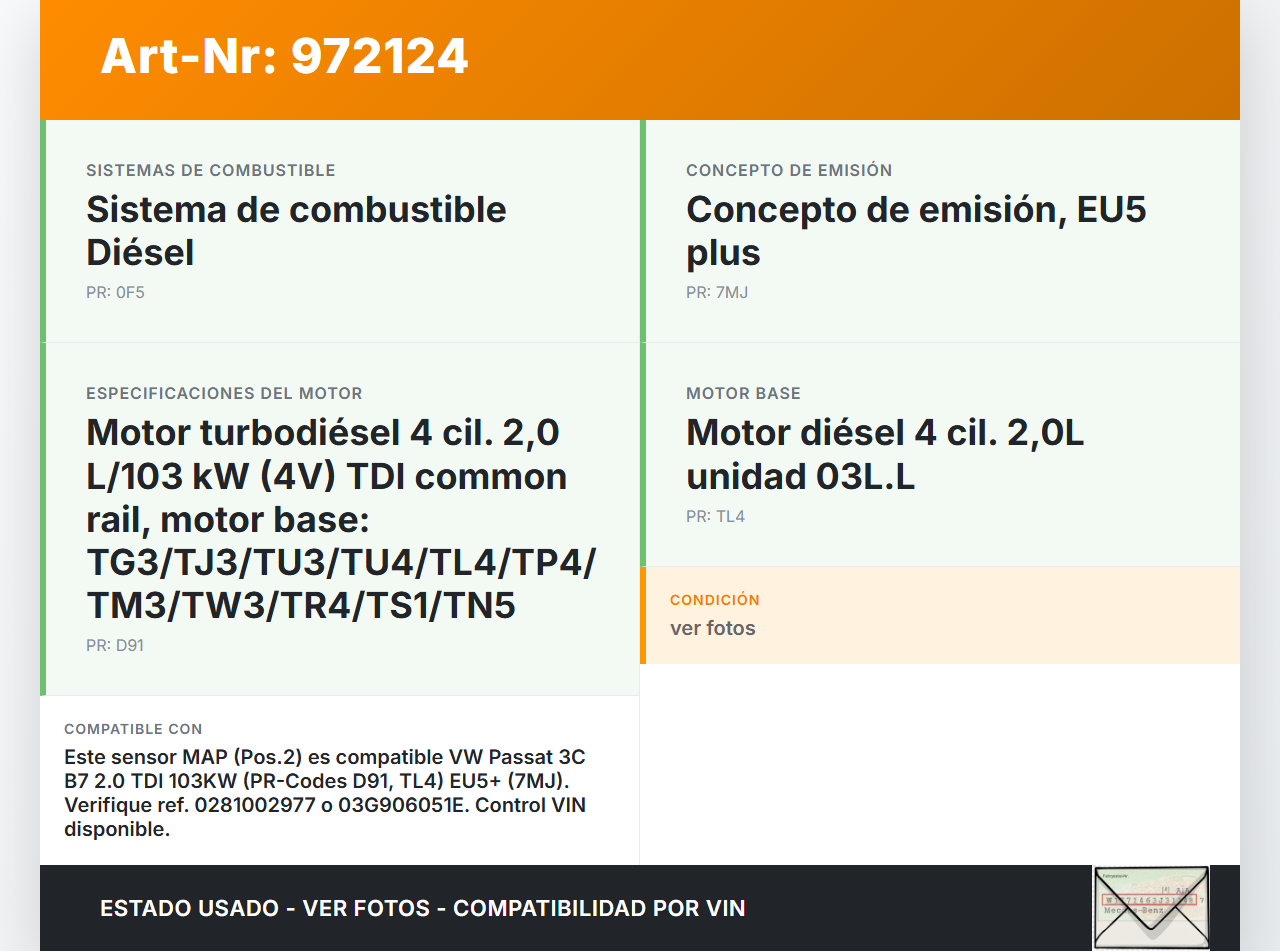Click the PR: TL4 code
This screenshot has height=952, width=1280.
(x=715, y=517)
